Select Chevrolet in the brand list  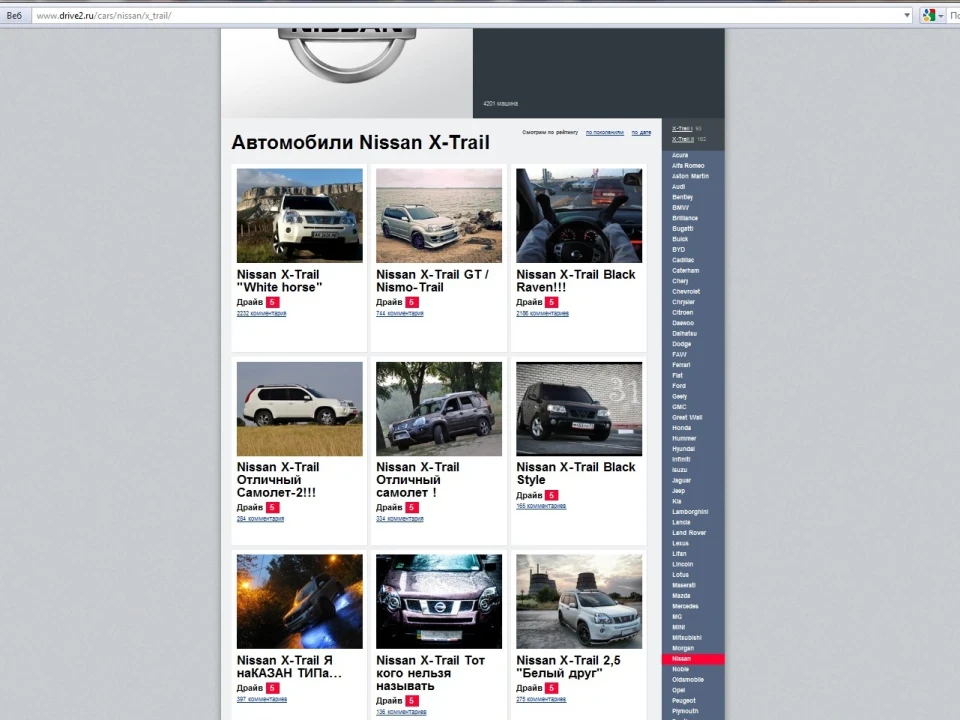click(x=686, y=291)
